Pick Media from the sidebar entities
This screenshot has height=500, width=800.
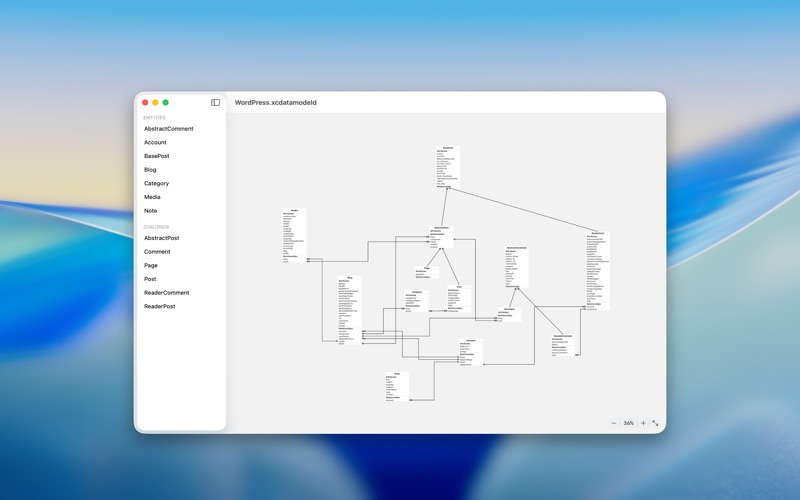(x=152, y=197)
